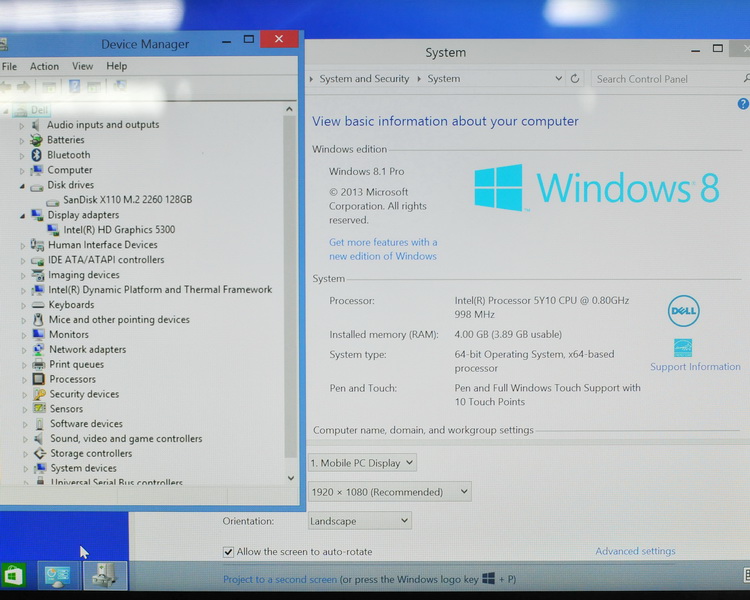Open the Support Information link
This screenshot has height=600, width=750.
(x=695, y=367)
